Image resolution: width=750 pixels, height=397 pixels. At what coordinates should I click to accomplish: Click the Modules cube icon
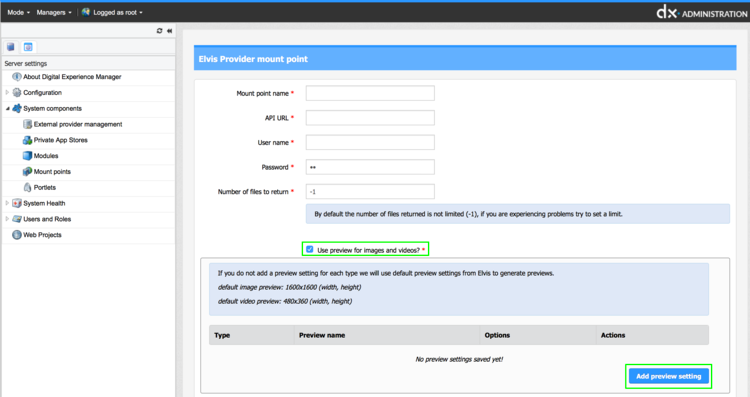27,155
